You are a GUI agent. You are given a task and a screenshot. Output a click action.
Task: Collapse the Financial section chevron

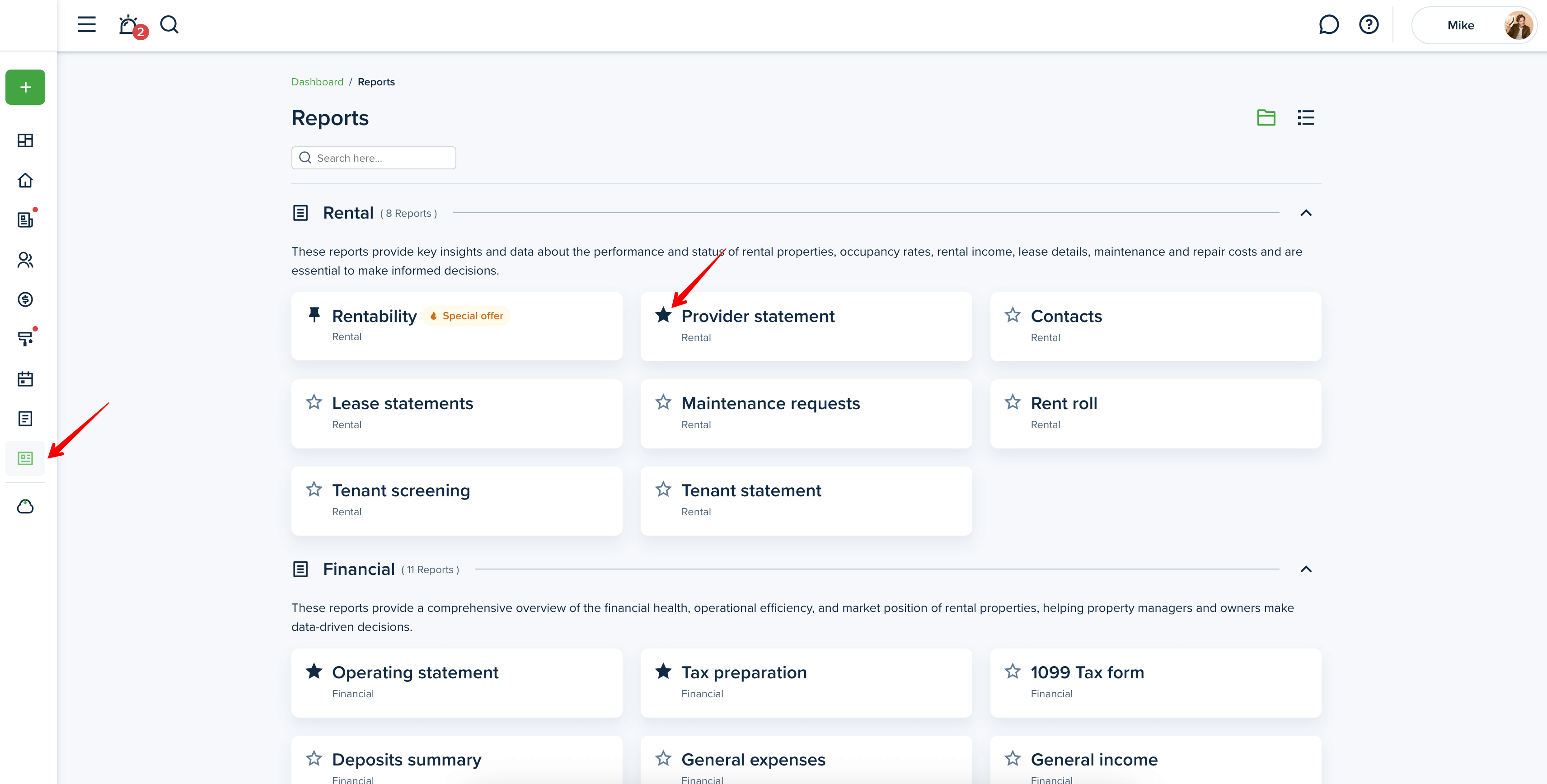tap(1306, 569)
